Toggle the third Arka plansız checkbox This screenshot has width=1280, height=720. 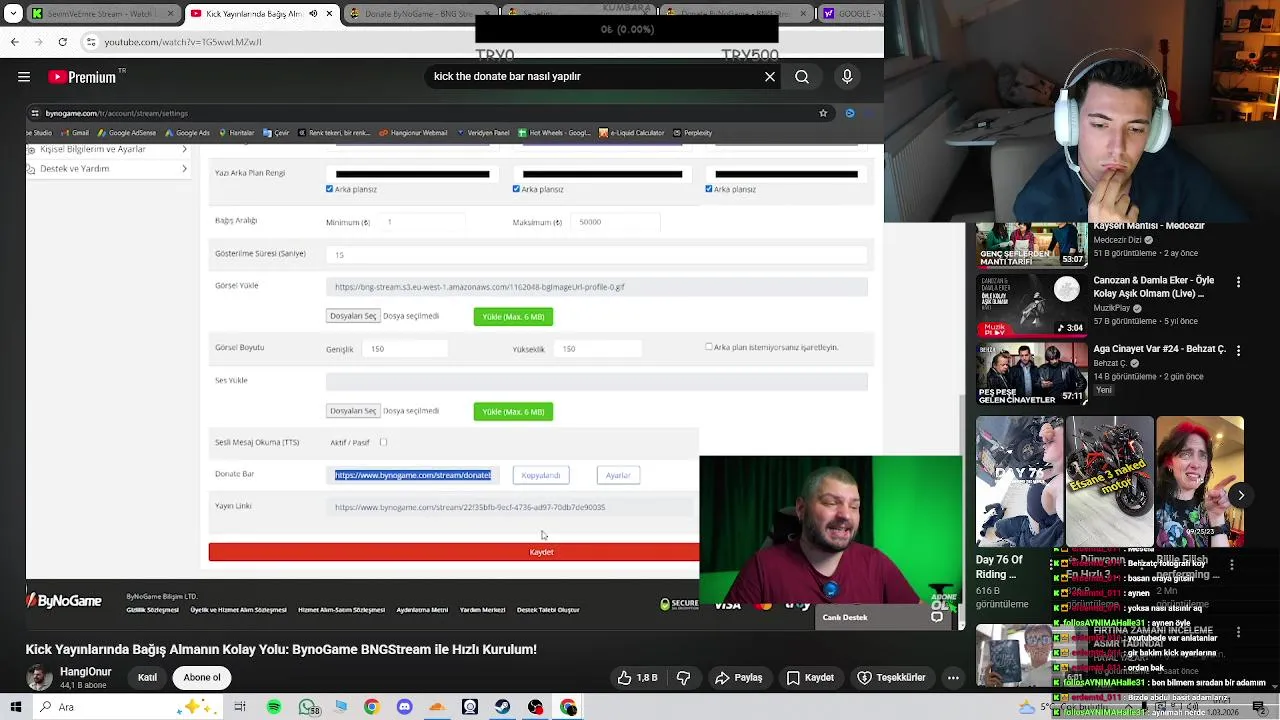point(709,189)
